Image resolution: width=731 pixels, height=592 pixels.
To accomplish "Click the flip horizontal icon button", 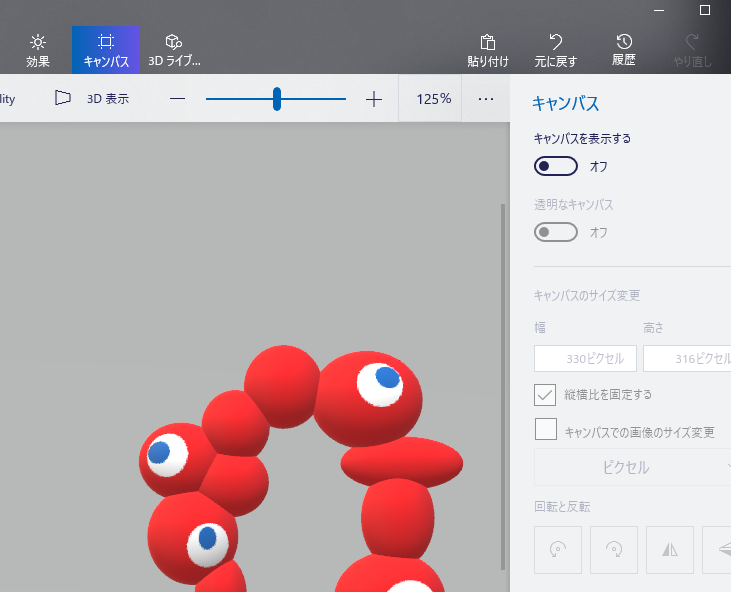I will point(669,550).
